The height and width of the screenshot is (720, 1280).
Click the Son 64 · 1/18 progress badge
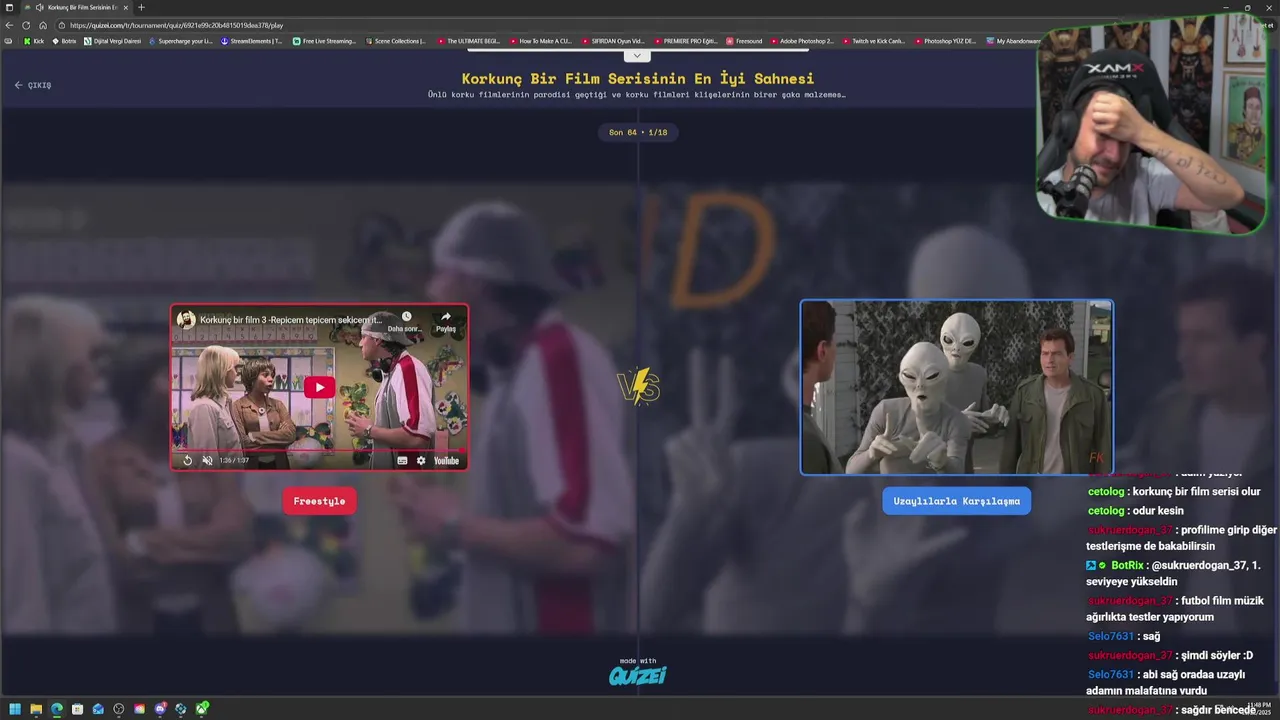tap(638, 132)
